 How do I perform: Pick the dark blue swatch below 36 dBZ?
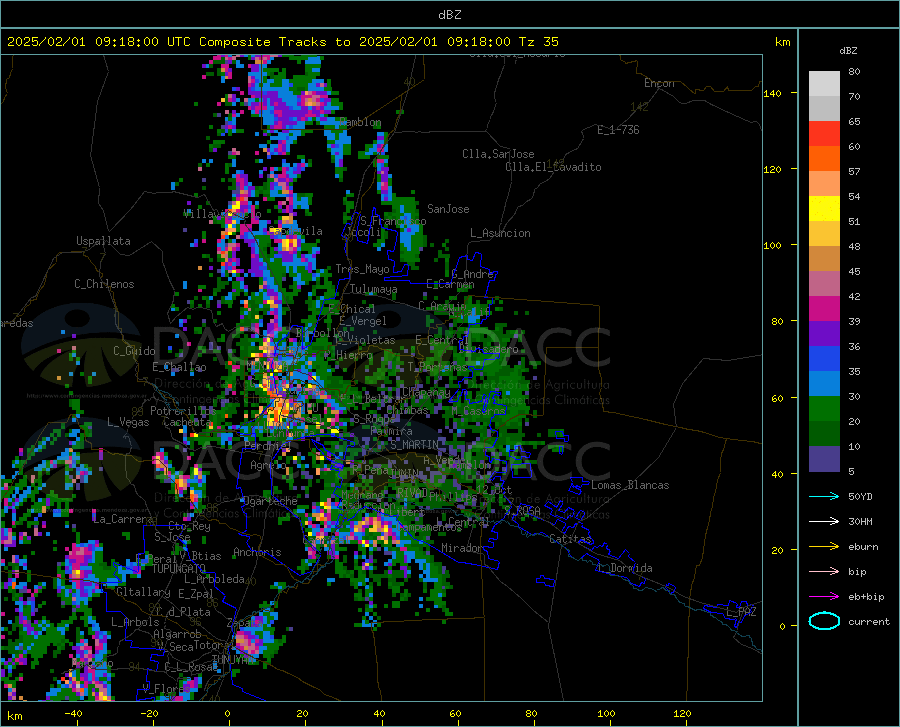(x=824, y=359)
